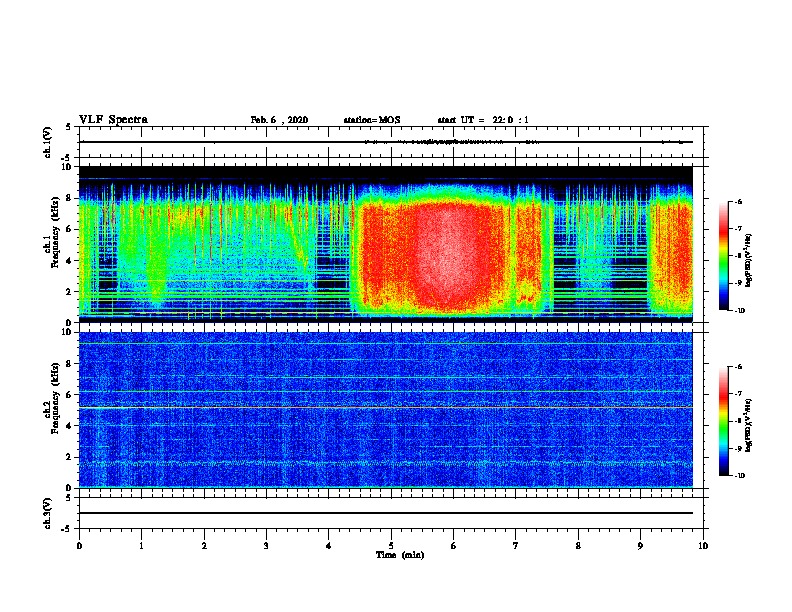792x612 pixels.
Task: Click the "6" kHz tick of ch.2 panel
Action: click(70, 395)
